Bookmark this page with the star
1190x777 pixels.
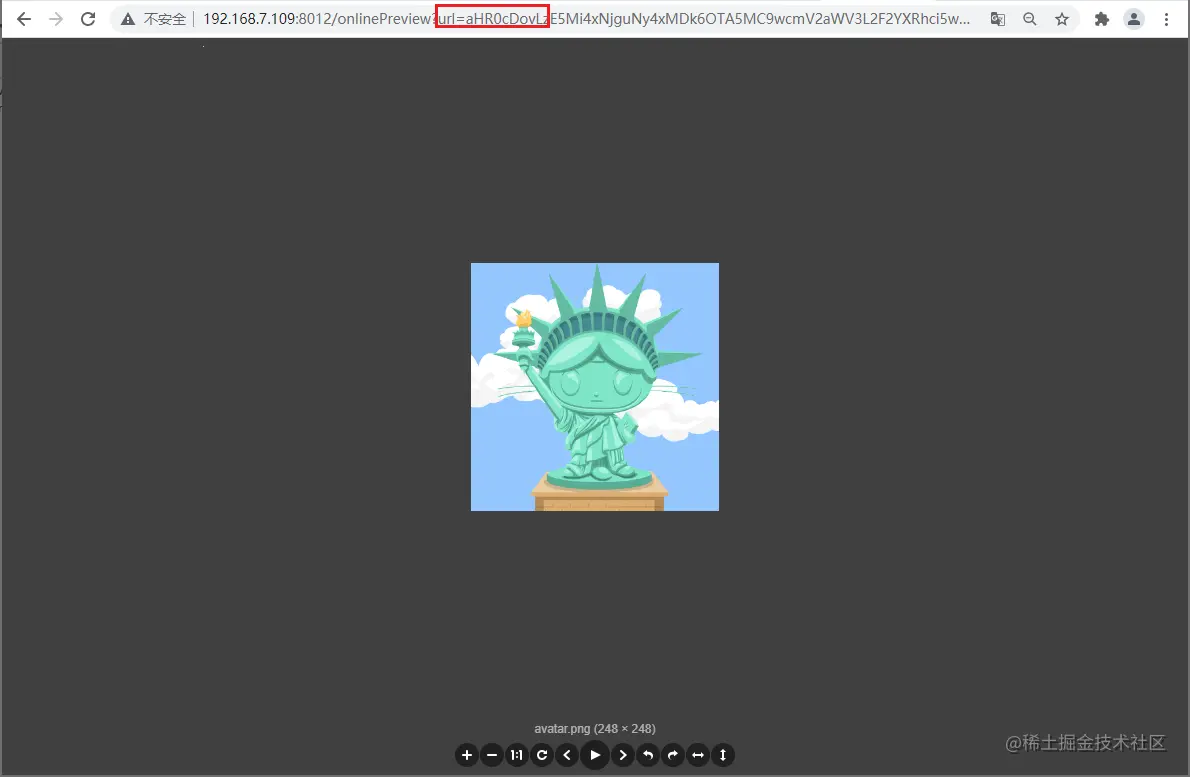point(1062,19)
